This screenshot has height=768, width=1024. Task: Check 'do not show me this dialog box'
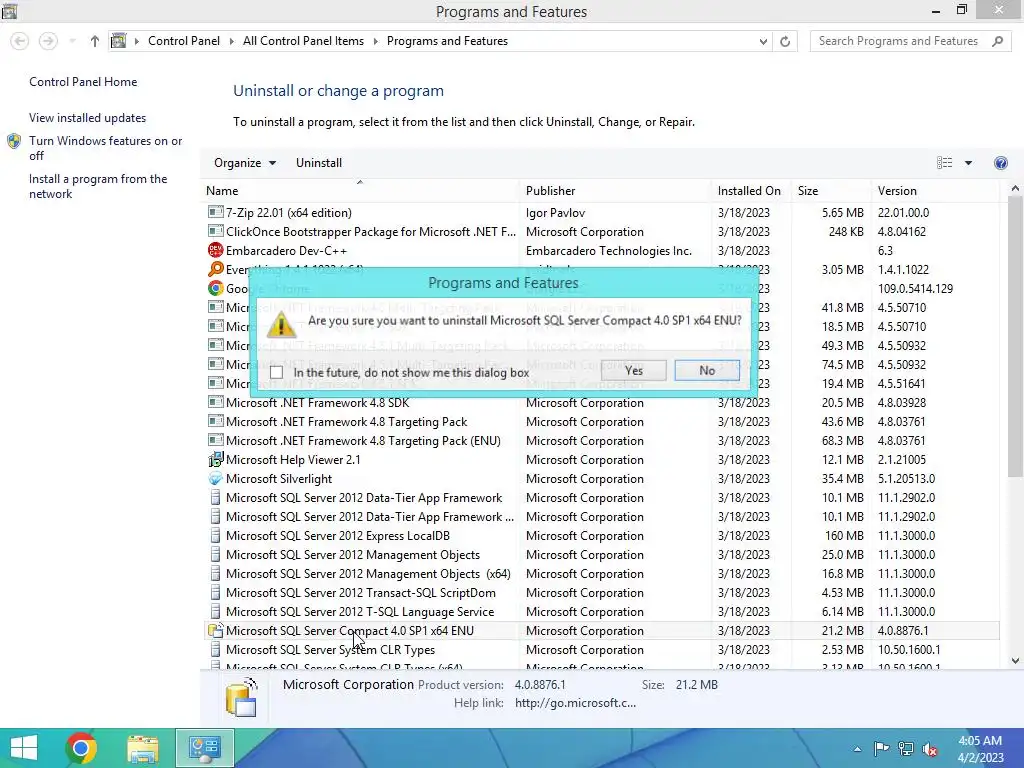(x=277, y=372)
